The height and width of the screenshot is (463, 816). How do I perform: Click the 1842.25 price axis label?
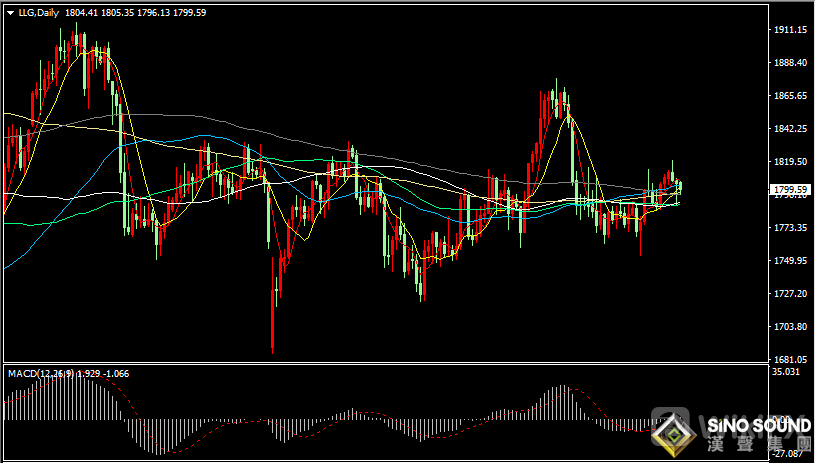[790, 129]
